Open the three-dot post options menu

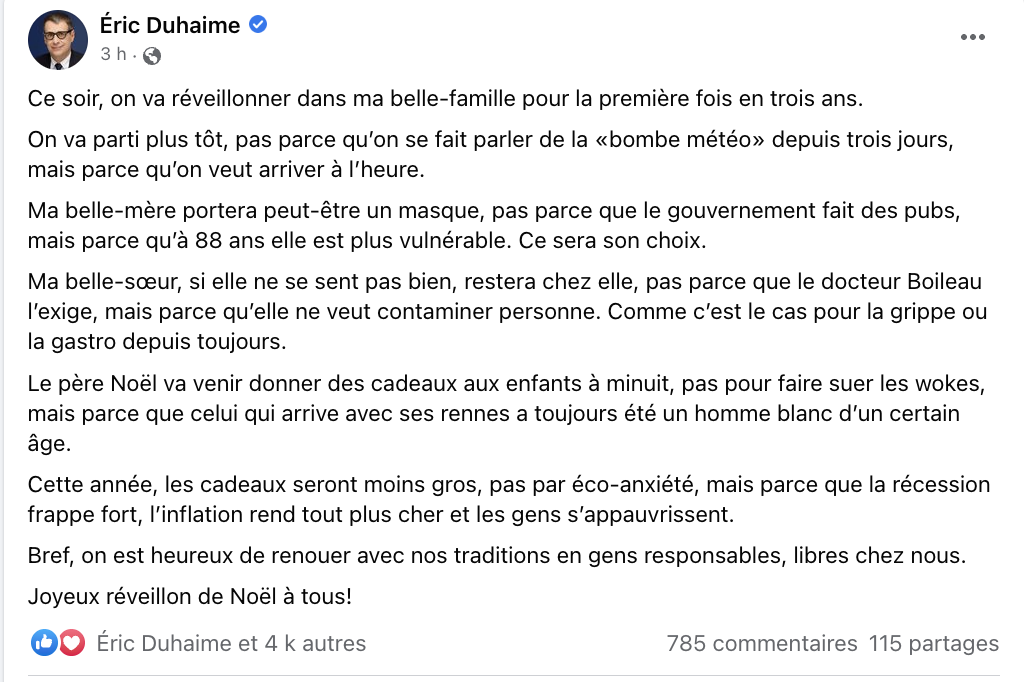click(972, 37)
